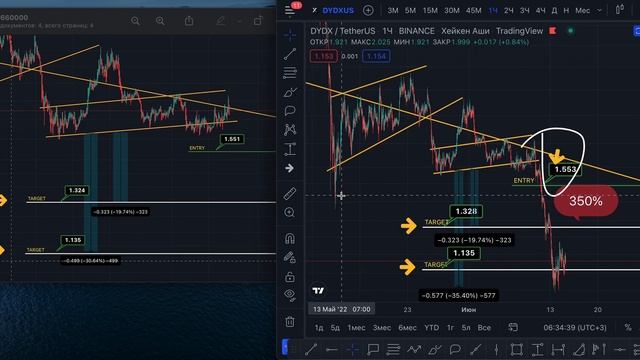
Task: Pick horizontal ray in bottom favorites toolbar
Action: click(331, 350)
